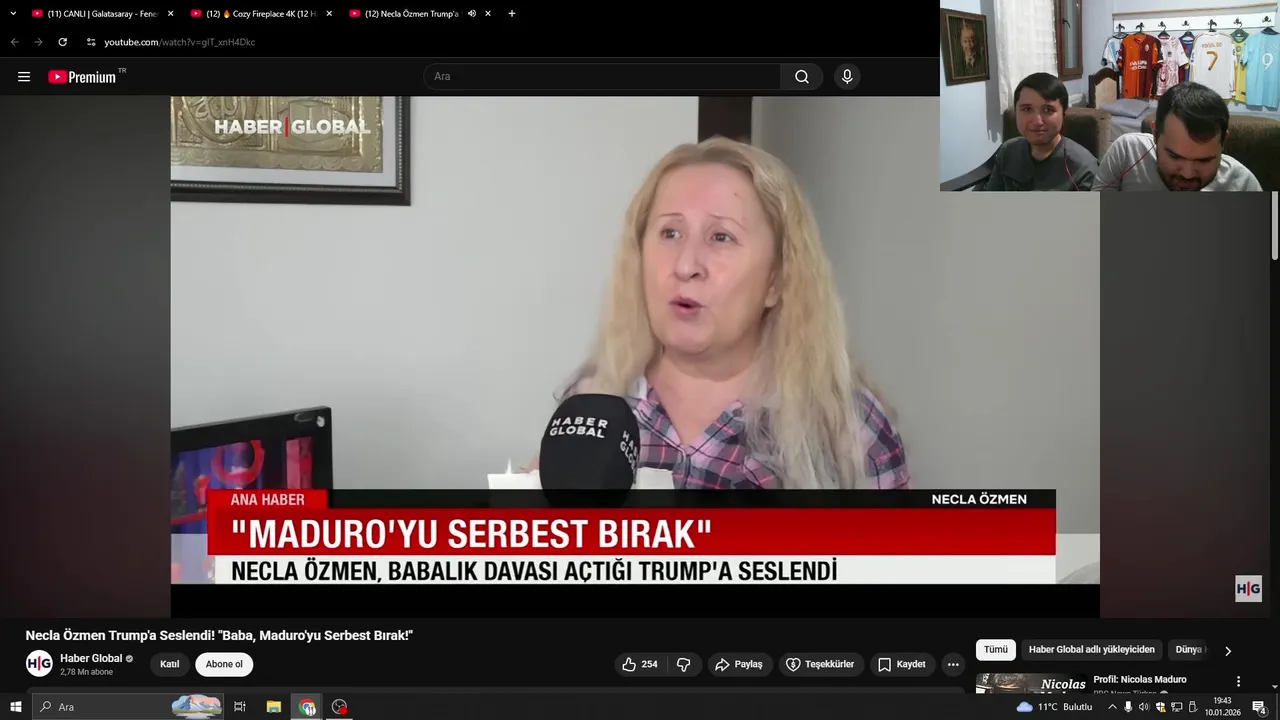Open the Haber Global channel avatar
Image resolution: width=1280 pixels, height=720 pixels.
click(39, 663)
